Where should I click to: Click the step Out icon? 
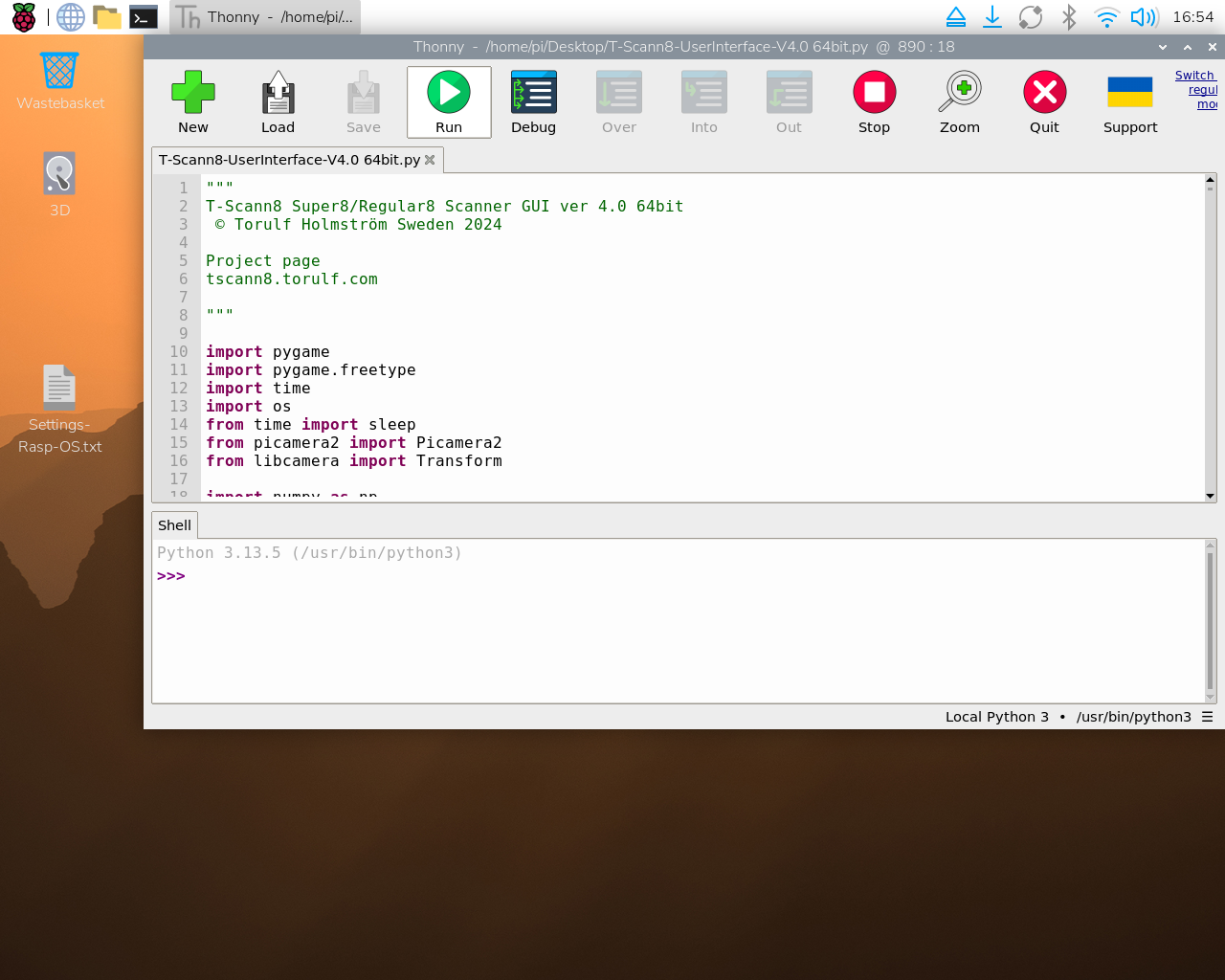coord(789,101)
